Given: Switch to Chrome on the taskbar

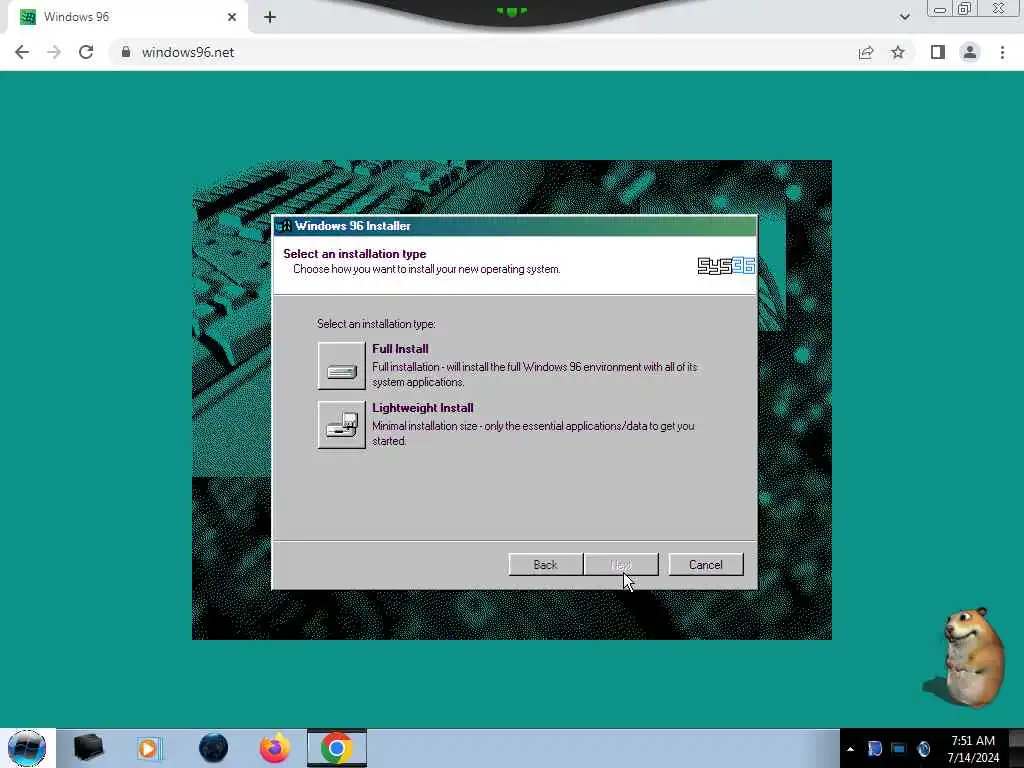Looking at the screenshot, I should [337, 748].
